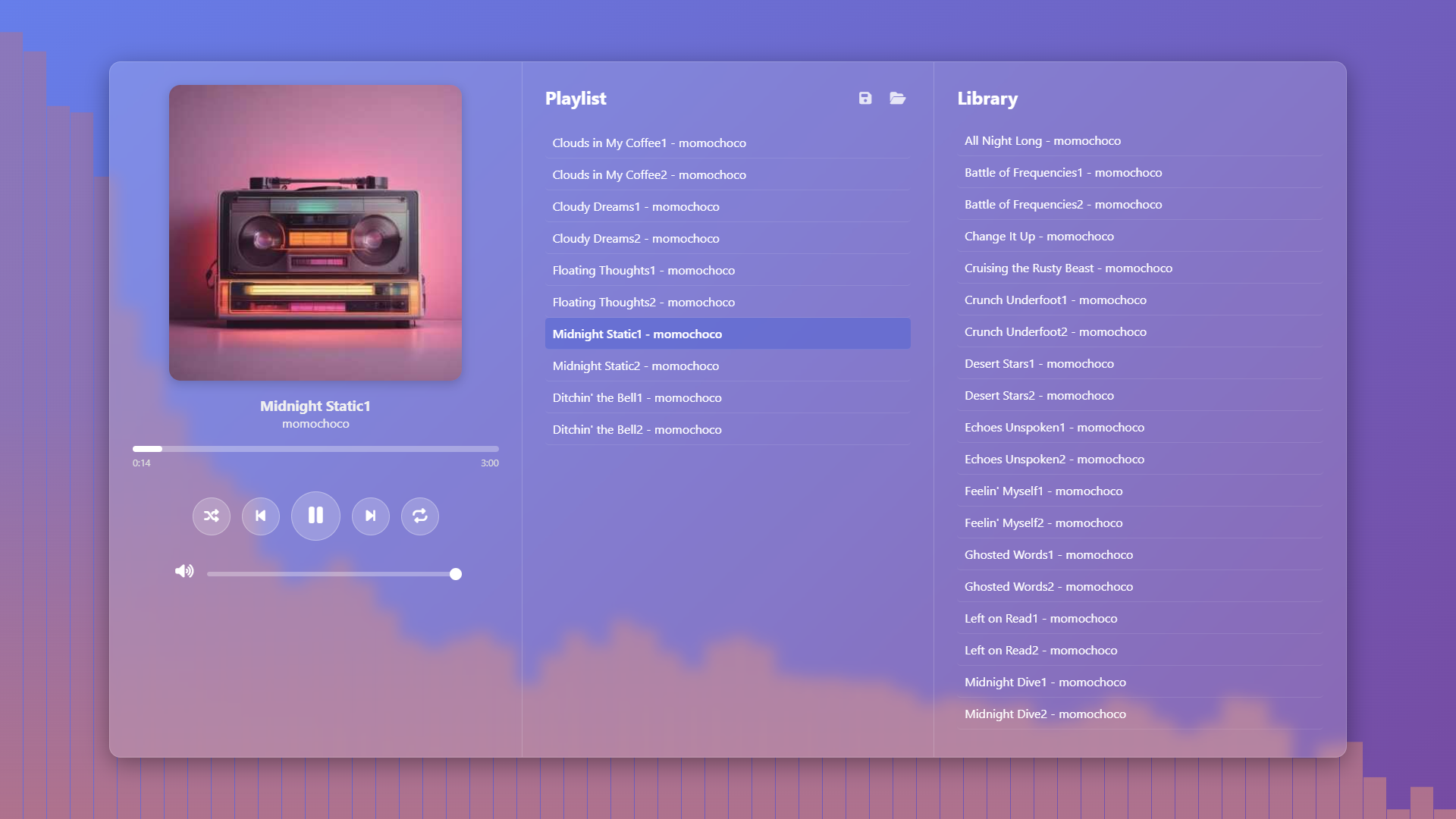Viewport: 1456px width, 819px height.
Task: Select Cruising the Rusty Beast in Library
Action: pyautogui.click(x=1068, y=268)
